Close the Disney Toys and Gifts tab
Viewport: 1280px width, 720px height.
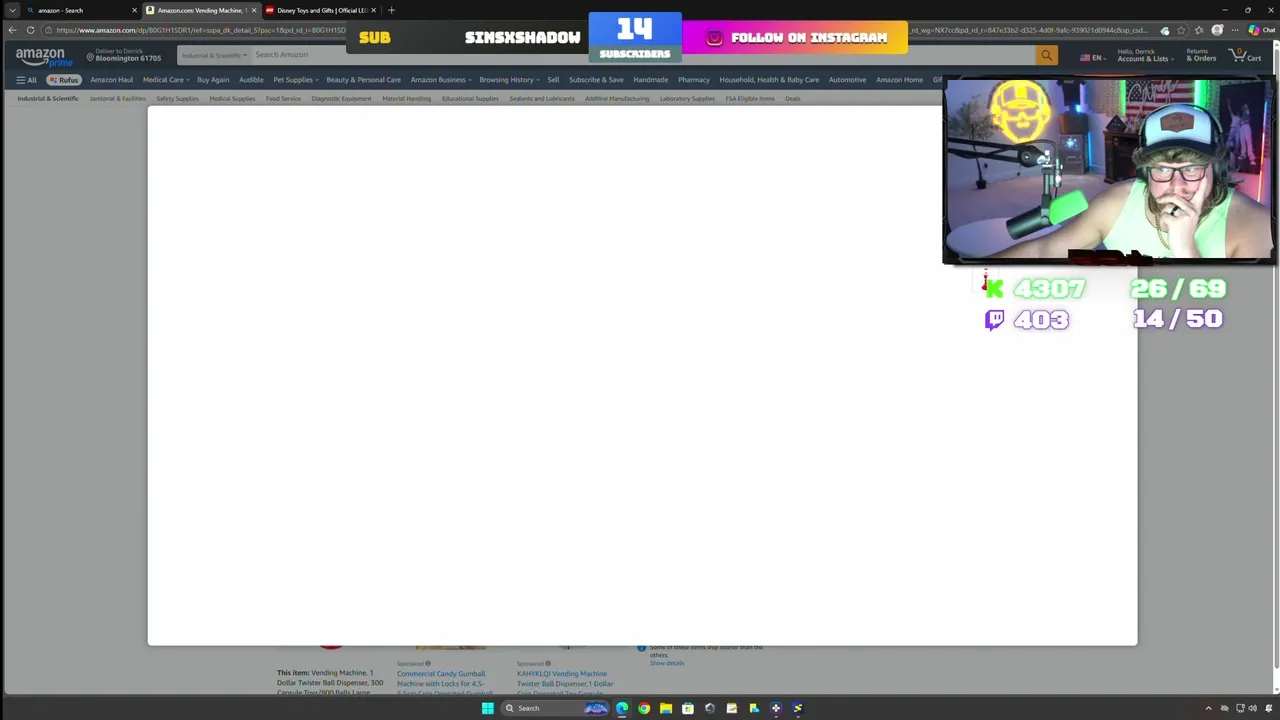(x=373, y=10)
